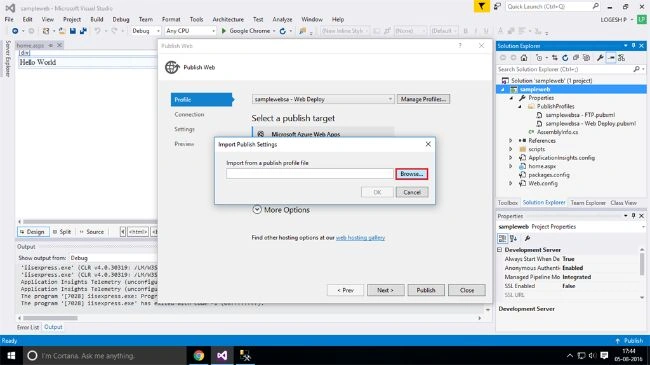The width and height of the screenshot is (650, 365).
Task: Go back with the Prev button
Action: pyautogui.click(x=345, y=290)
